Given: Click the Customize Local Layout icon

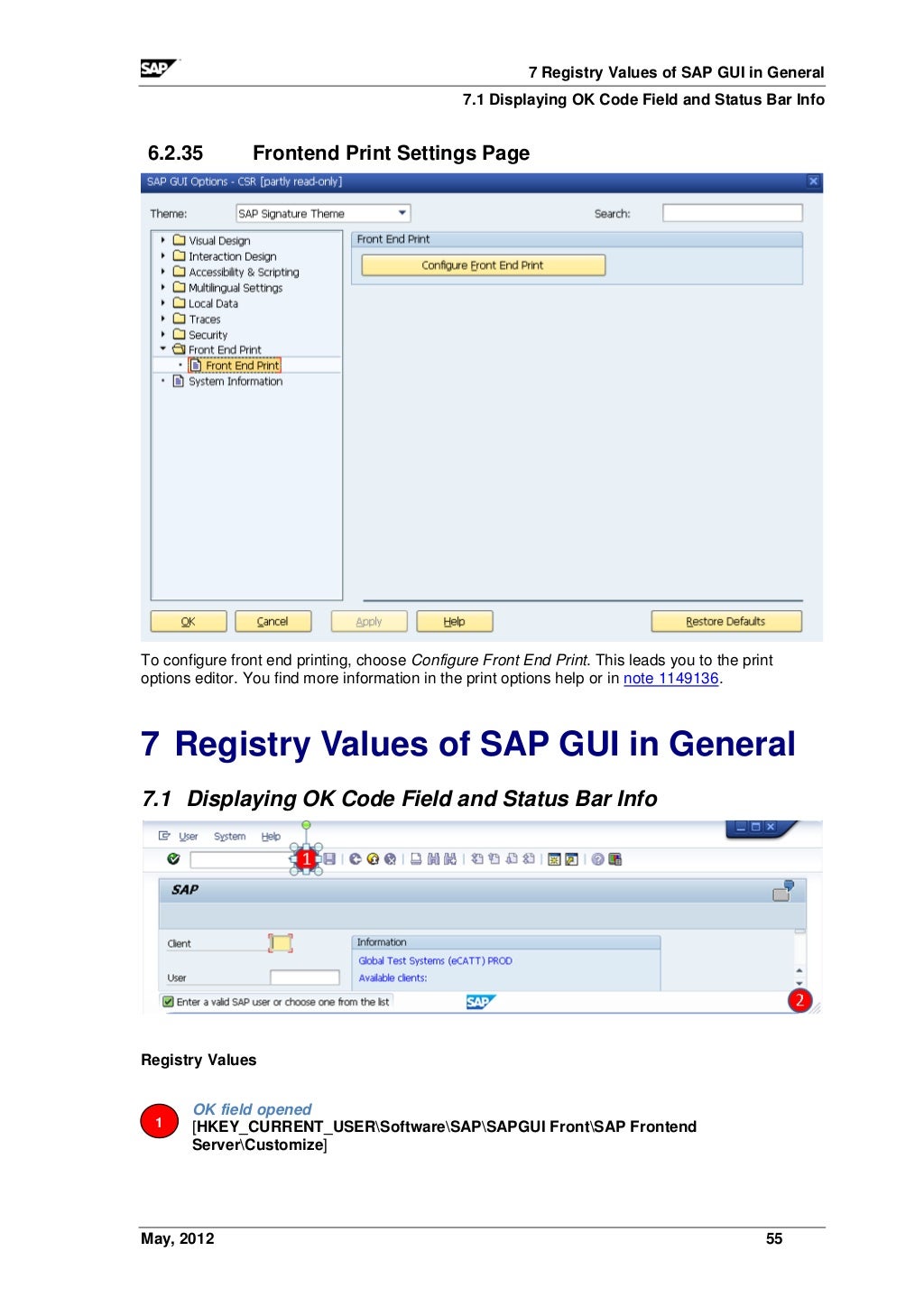Looking at the screenshot, I should (615, 859).
